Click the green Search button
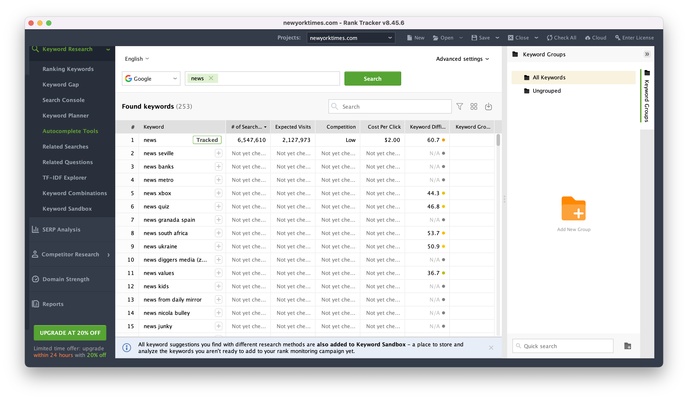 pyautogui.click(x=373, y=79)
